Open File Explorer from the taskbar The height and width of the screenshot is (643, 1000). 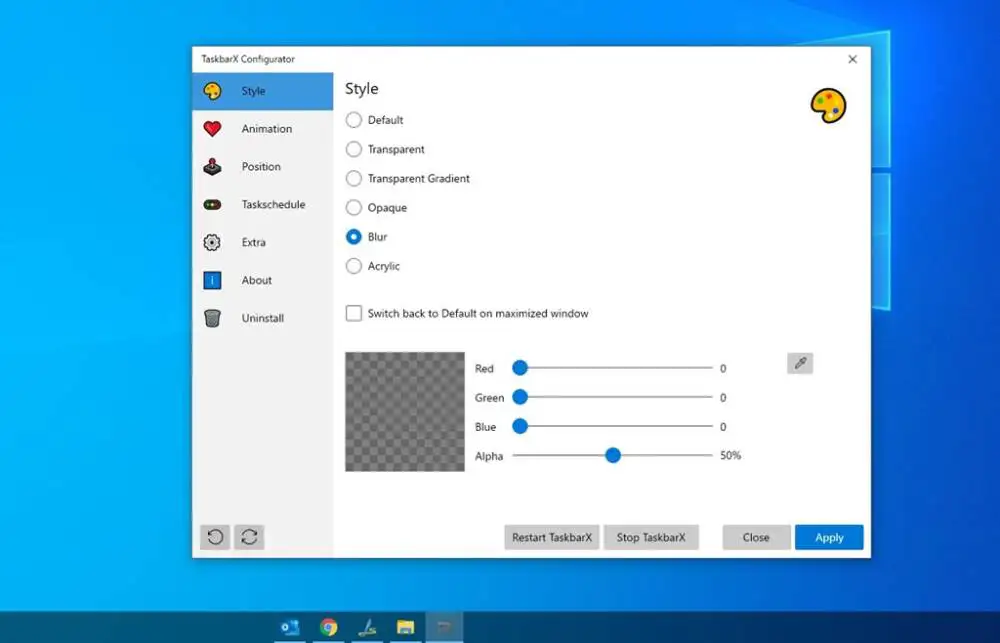(x=406, y=628)
